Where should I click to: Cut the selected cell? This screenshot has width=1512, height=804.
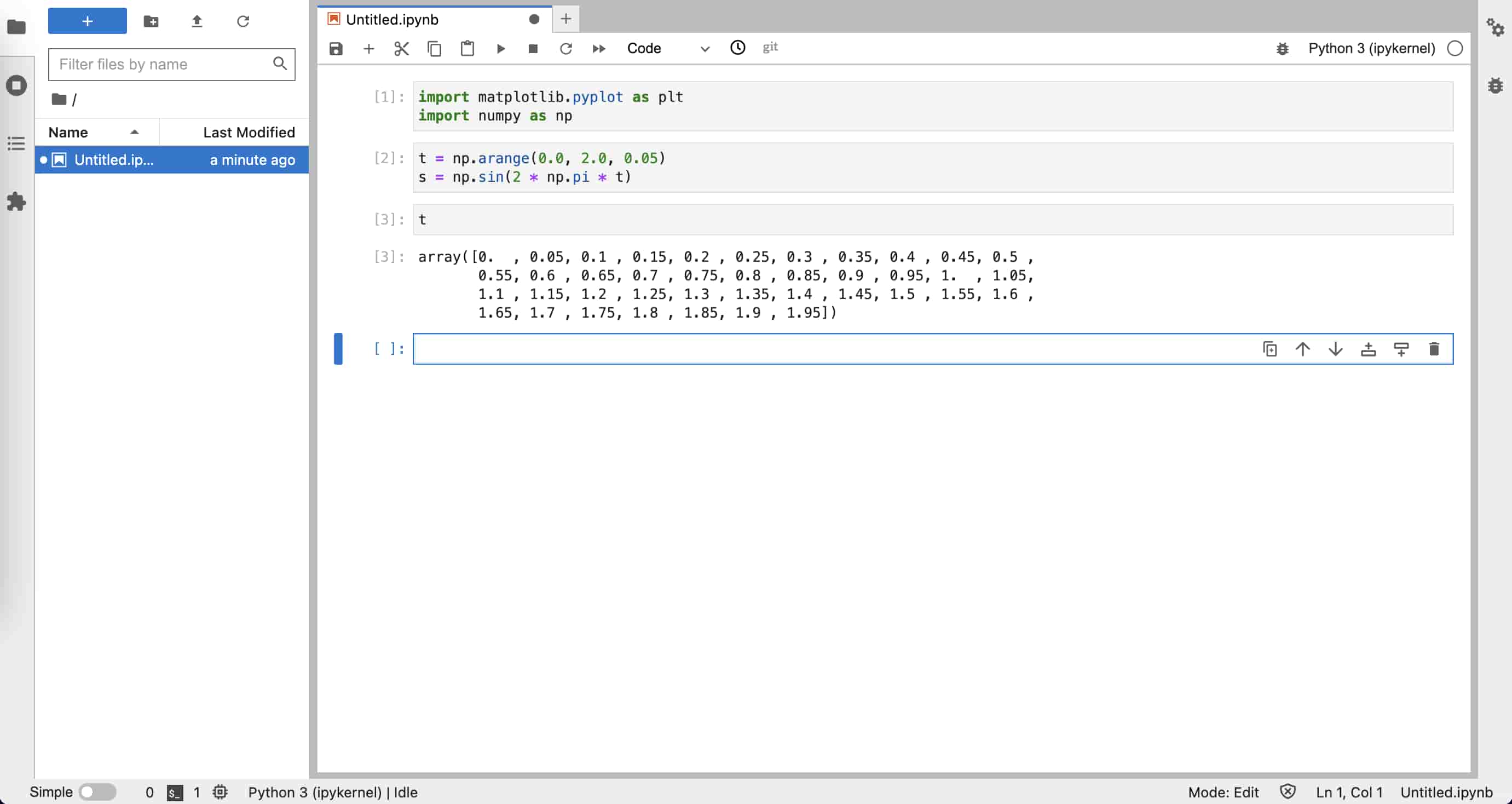pyautogui.click(x=401, y=48)
